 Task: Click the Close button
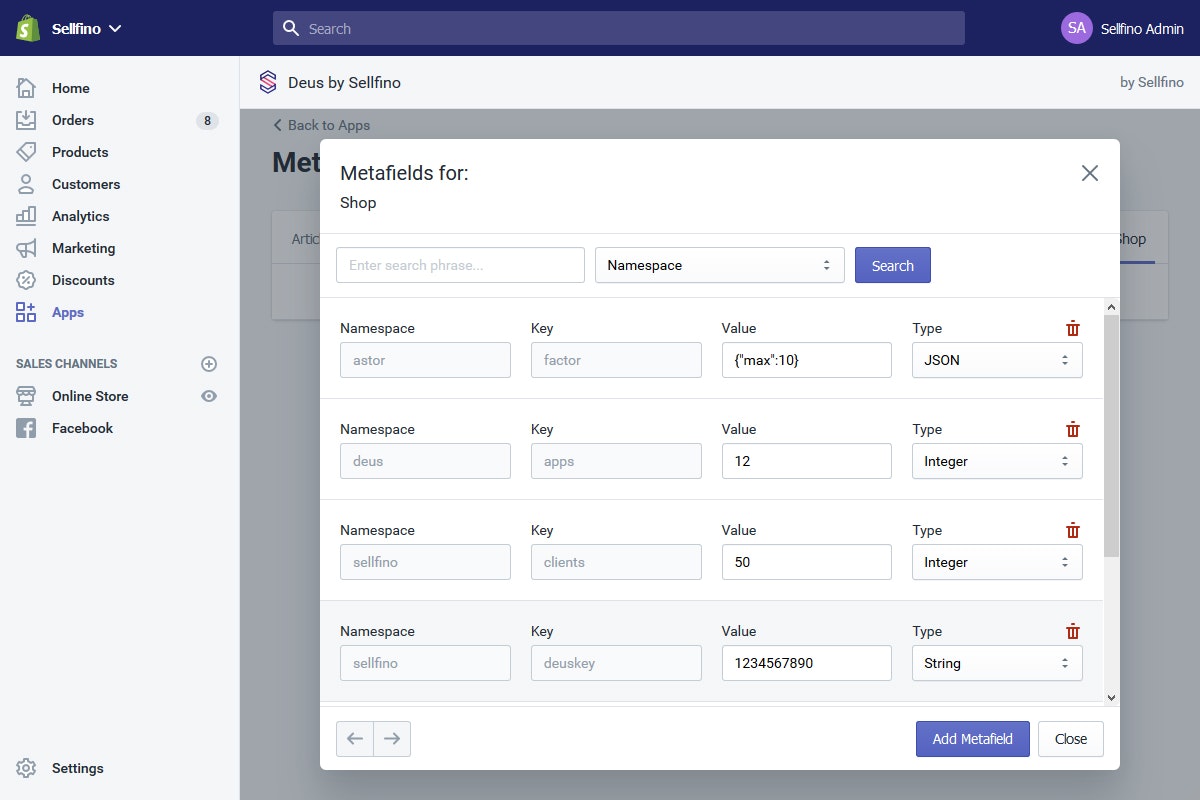(x=1071, y=739)
